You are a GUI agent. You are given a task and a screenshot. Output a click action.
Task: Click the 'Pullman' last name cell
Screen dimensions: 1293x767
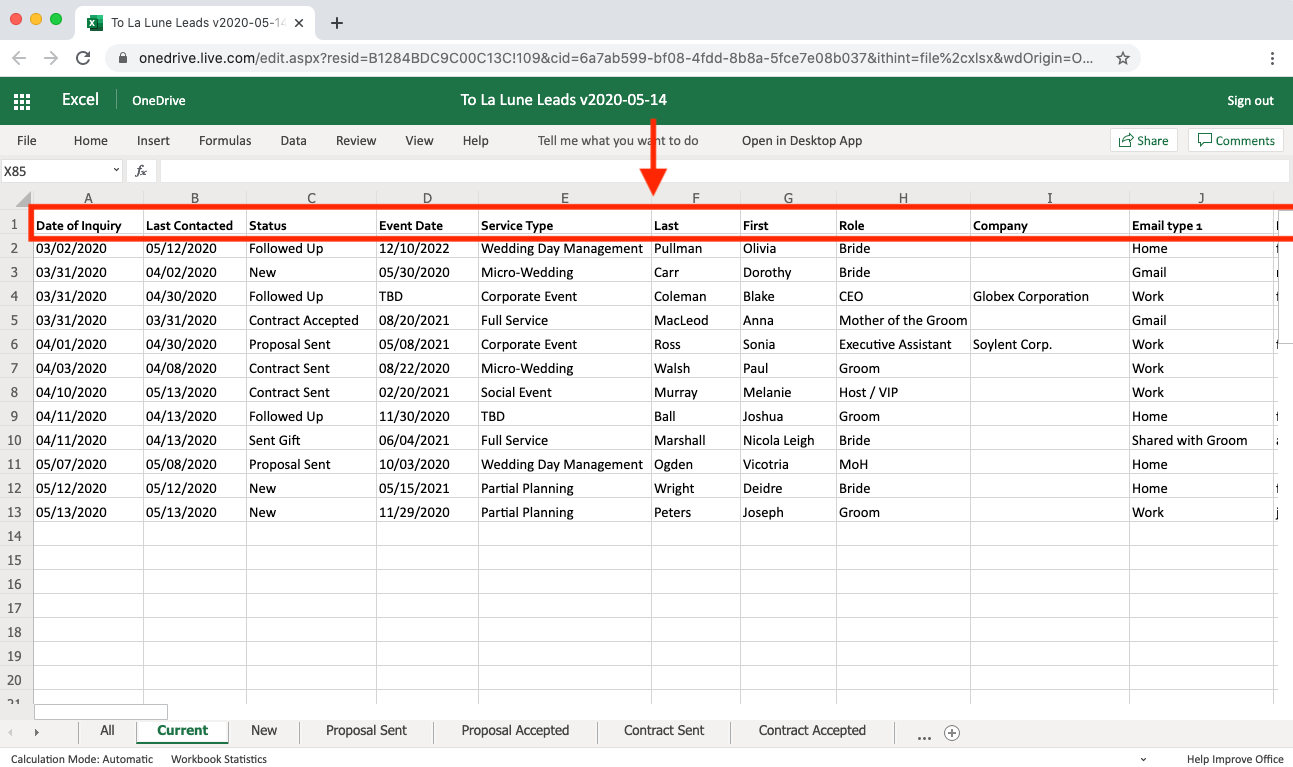[x=696, y=248]
